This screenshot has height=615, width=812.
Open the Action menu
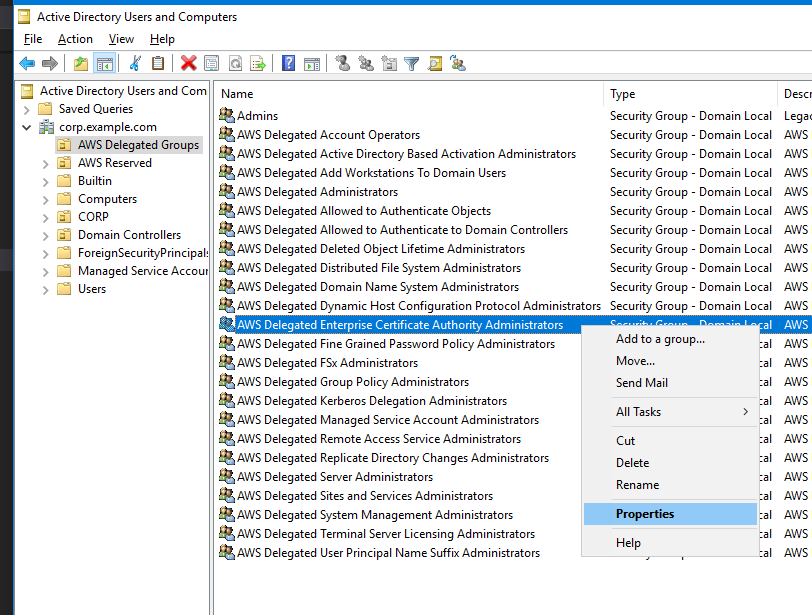75,39
